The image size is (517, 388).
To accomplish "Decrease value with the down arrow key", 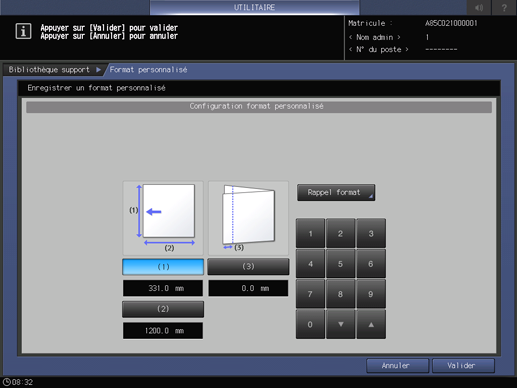I will point(340,324).
